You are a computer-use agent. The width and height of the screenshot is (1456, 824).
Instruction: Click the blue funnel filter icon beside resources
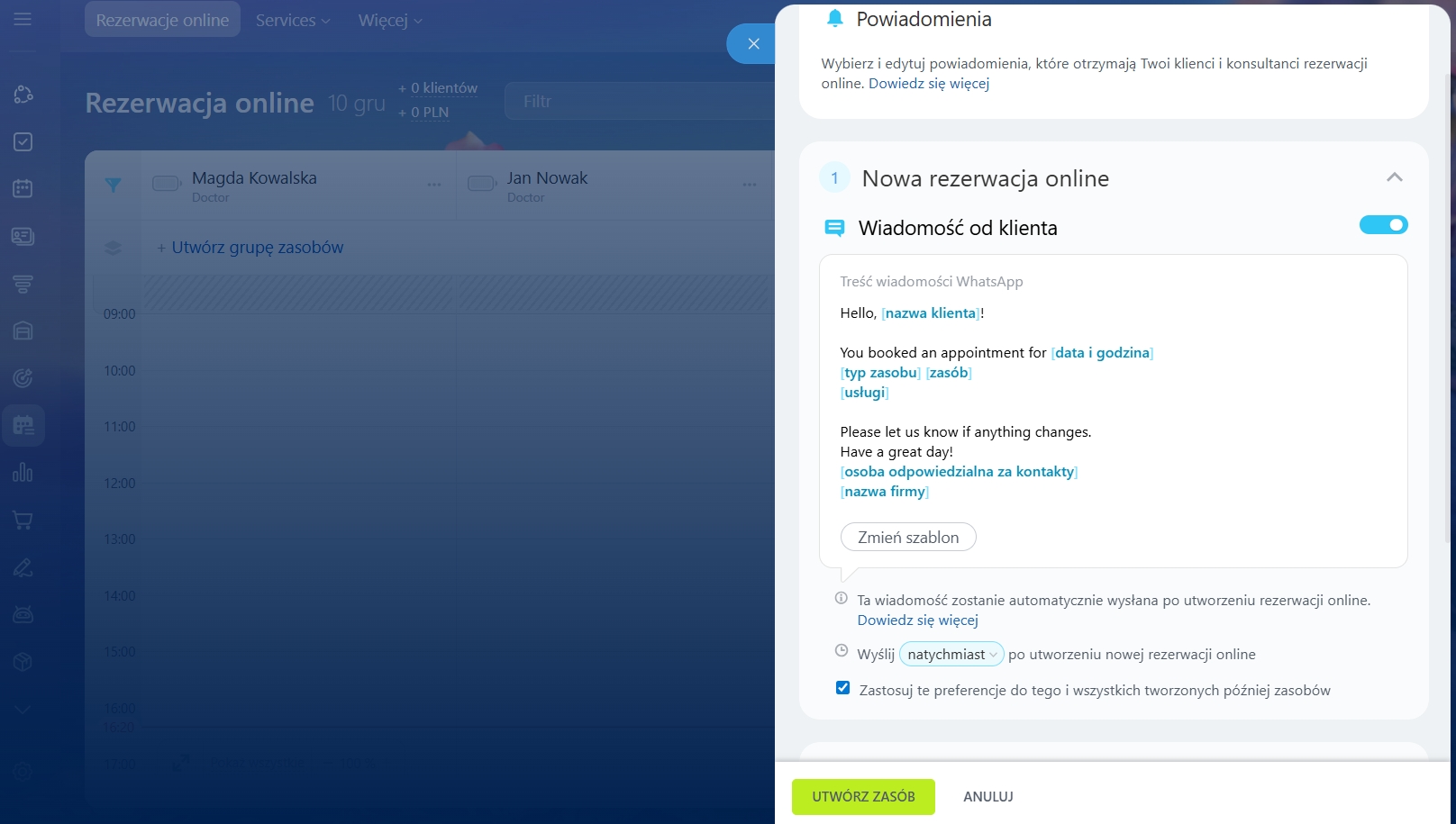click(x=113, y=185)
